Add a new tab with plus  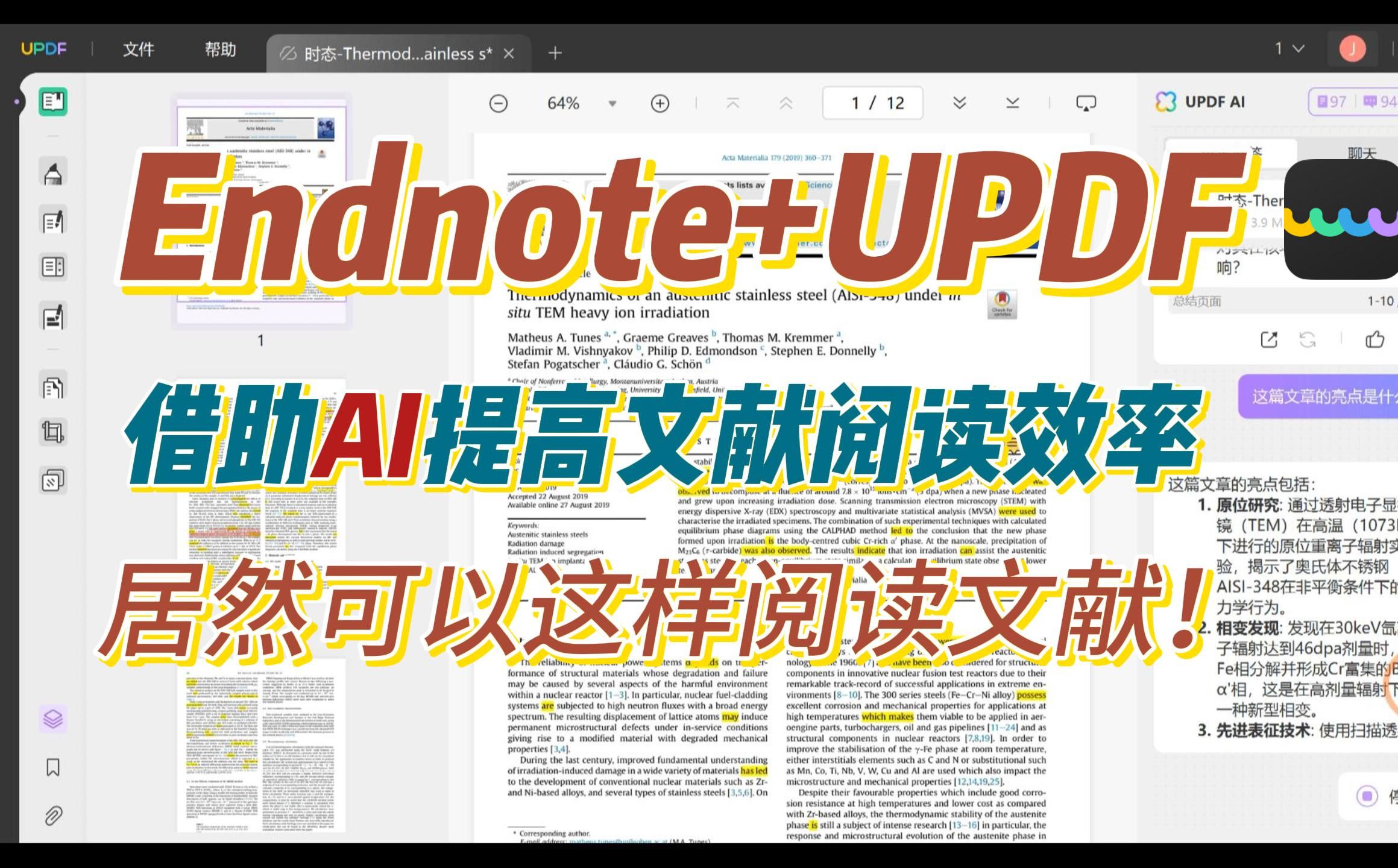click(555, 53)
